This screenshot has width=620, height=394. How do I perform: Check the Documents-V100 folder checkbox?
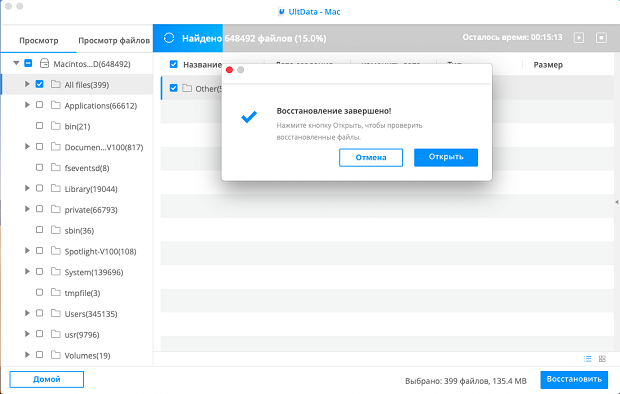tap(39, 146)
